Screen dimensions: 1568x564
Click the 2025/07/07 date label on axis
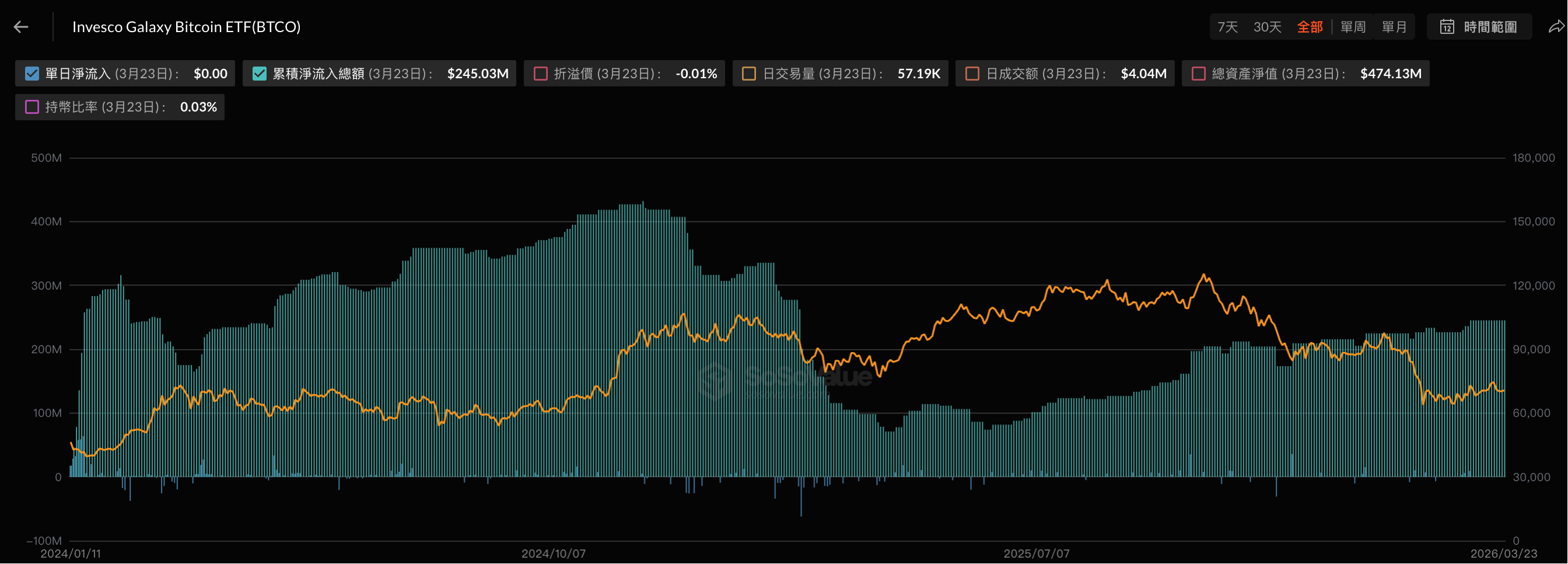[x=1037, y=553]
